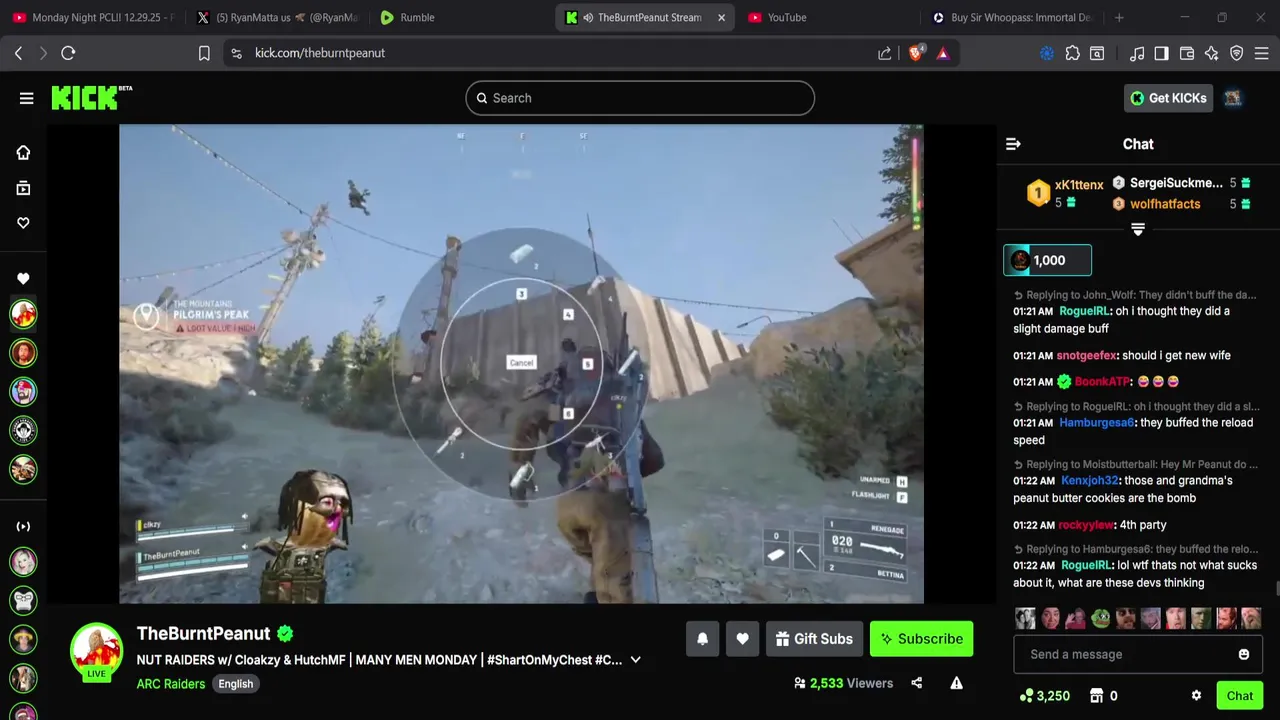
Task: Switch to Buy Sir Whoopass tab
Action: tap(1011, 17)
